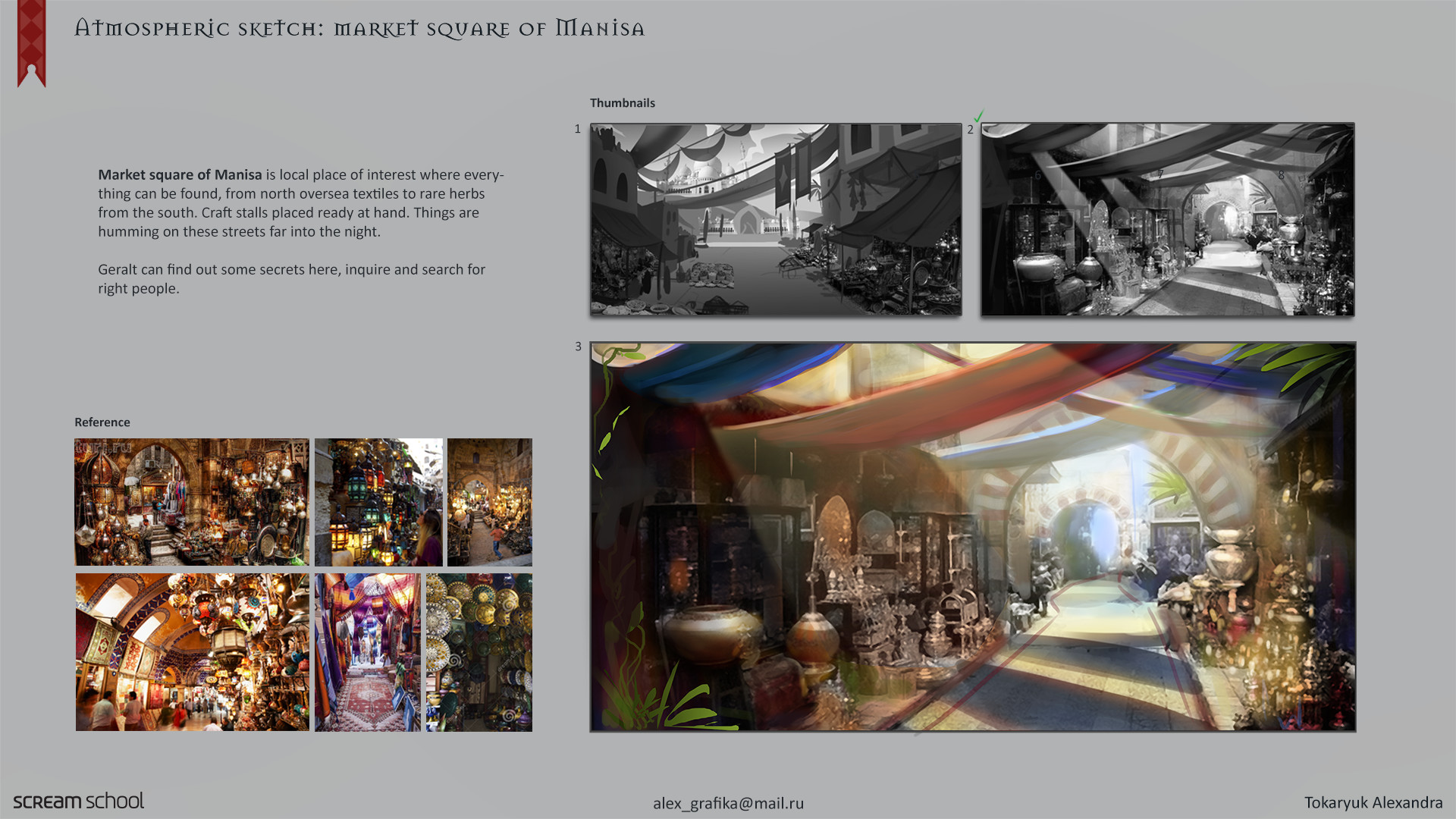Click the sentence starting 'Geralt can find out'
The width and height of the screenshot is (1456, 819).
pyautogui.click(x=291, y=278)
